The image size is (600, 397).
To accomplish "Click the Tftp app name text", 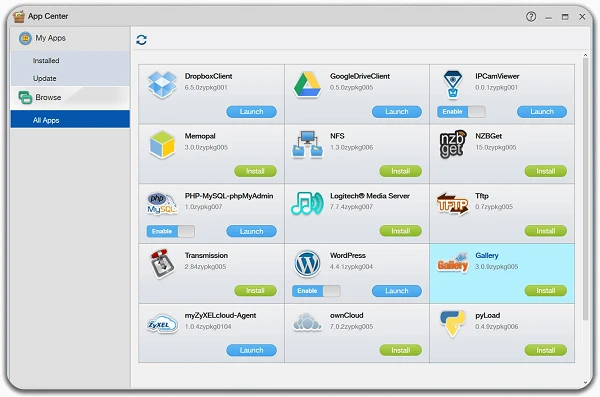I will coord(482,196).
